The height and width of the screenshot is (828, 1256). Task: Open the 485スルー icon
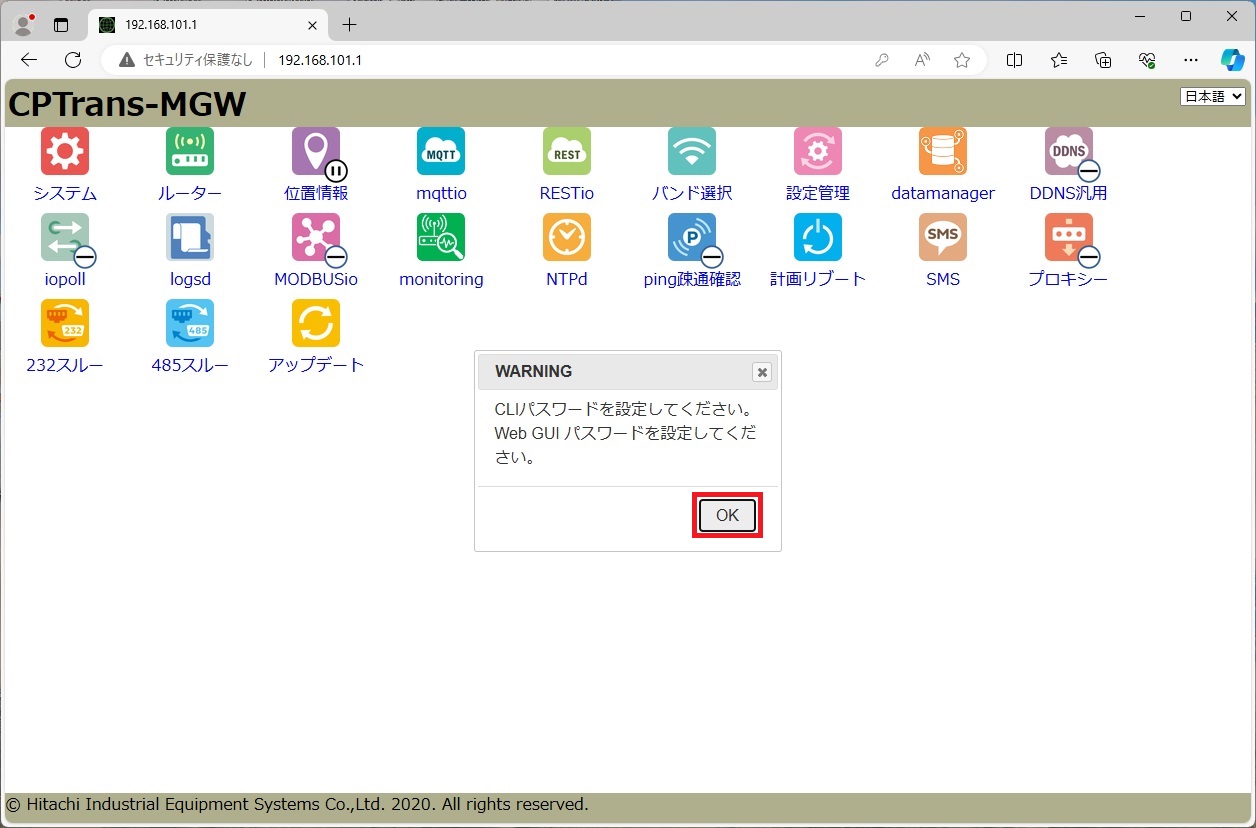[190, 324]
